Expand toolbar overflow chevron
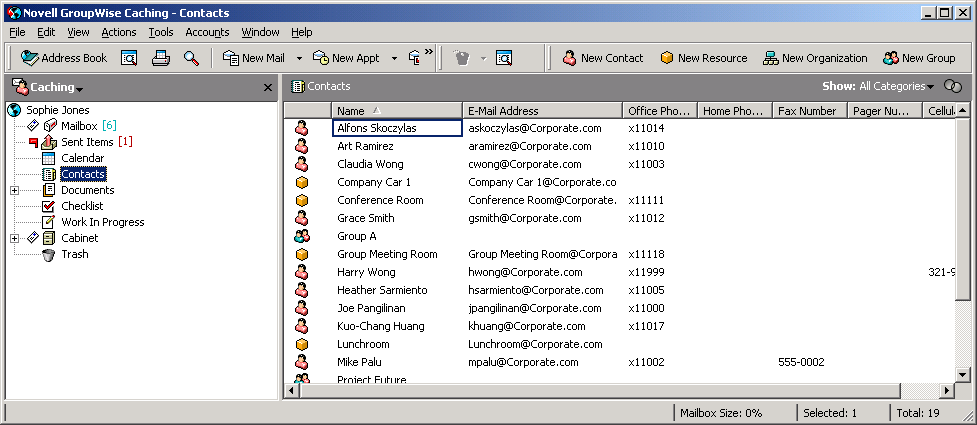This screenshot has height=425, width=977. 429,52
